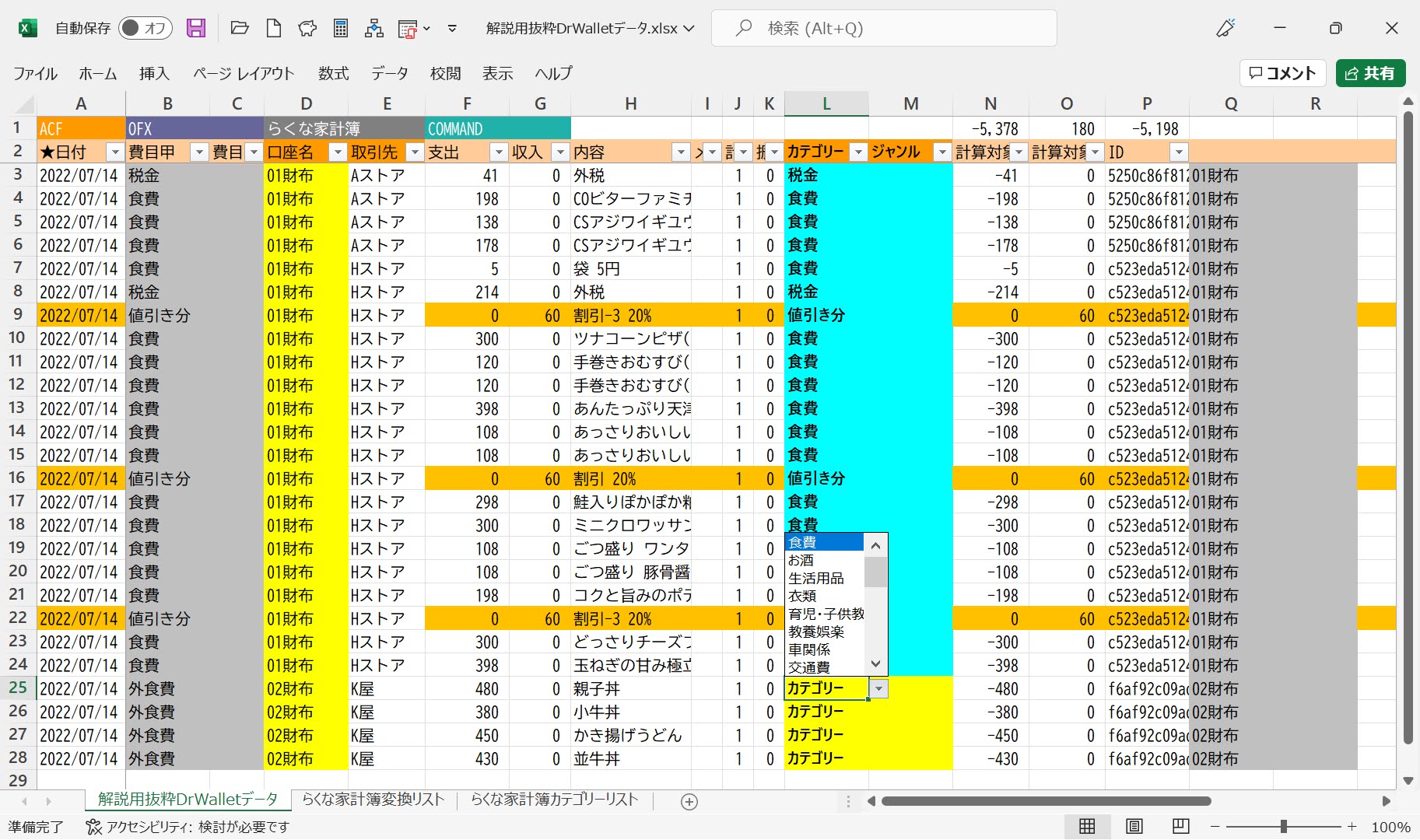Click the piggy bank icon in quick access toolbar
The width and height of the screenshot is (1420, 840).
(x=307, y=29)
